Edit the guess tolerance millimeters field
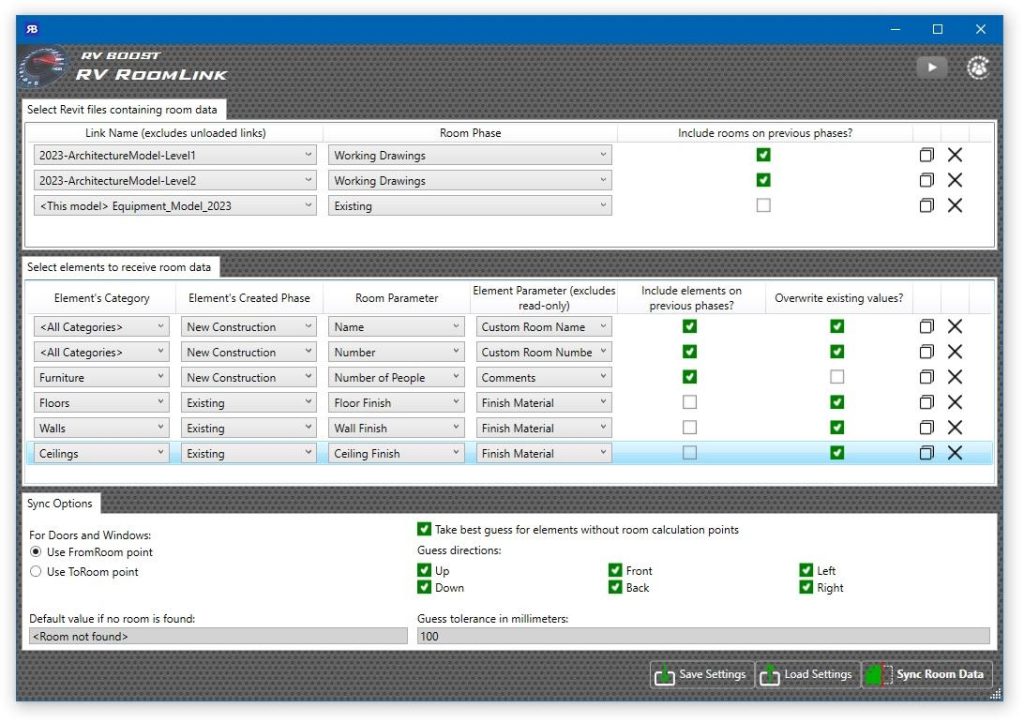The height and width of the screenshot is (723, 1024). (703, 636)
